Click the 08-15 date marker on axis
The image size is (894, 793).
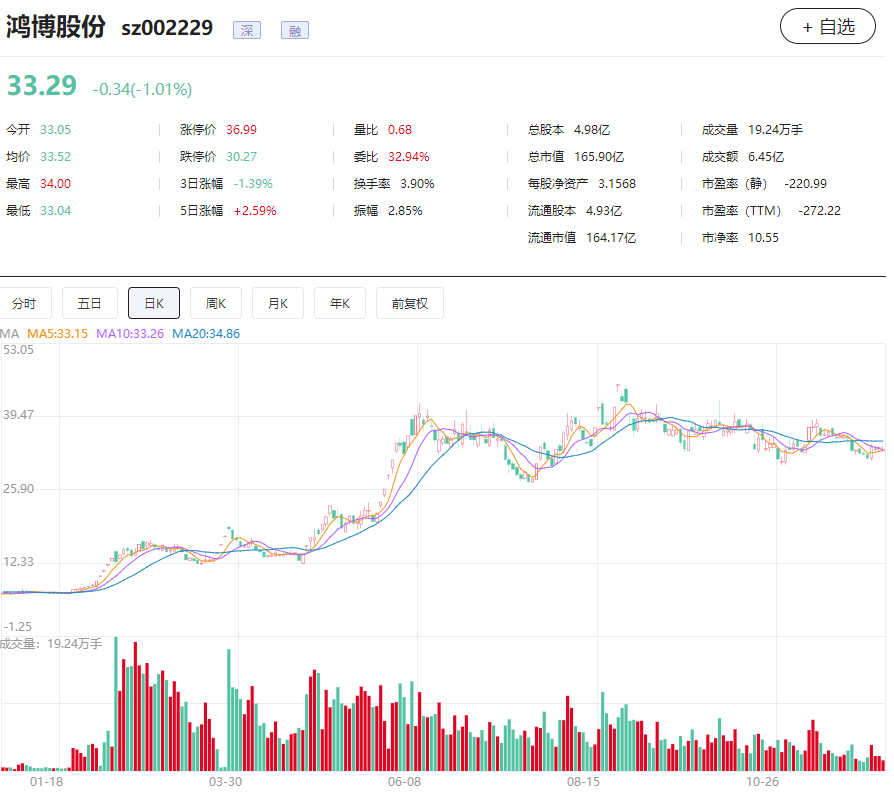[x=583, y=781]
